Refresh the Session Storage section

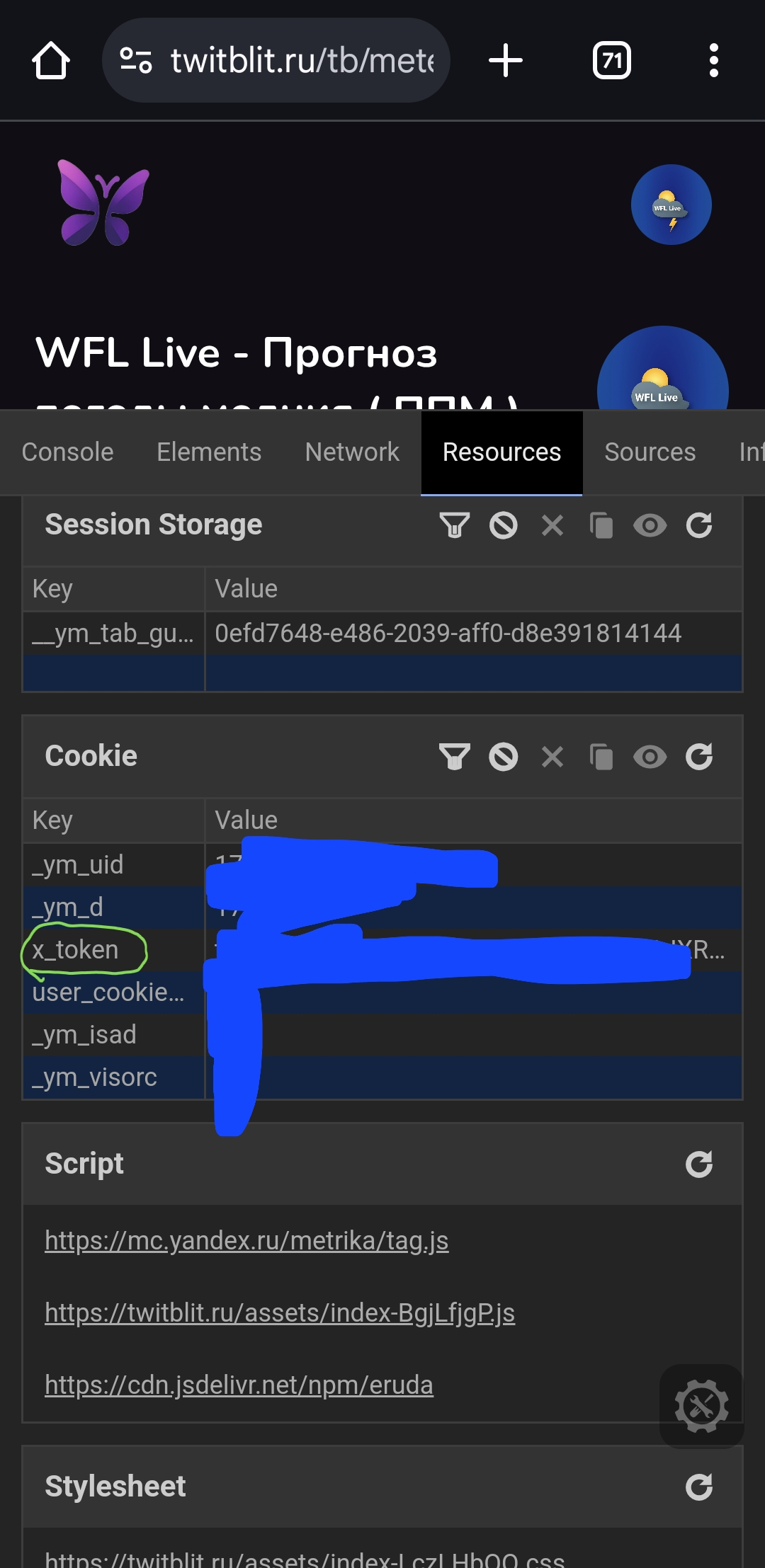[699, 525]
